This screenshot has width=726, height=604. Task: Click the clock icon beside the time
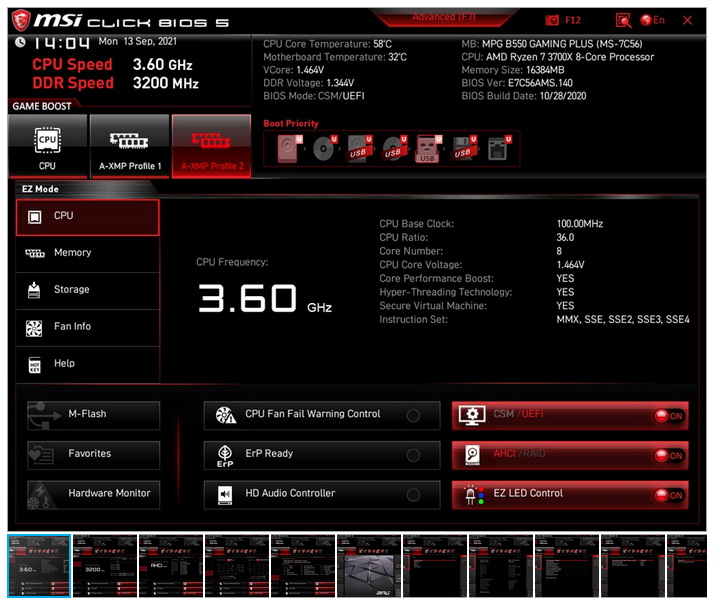(20, 43)
